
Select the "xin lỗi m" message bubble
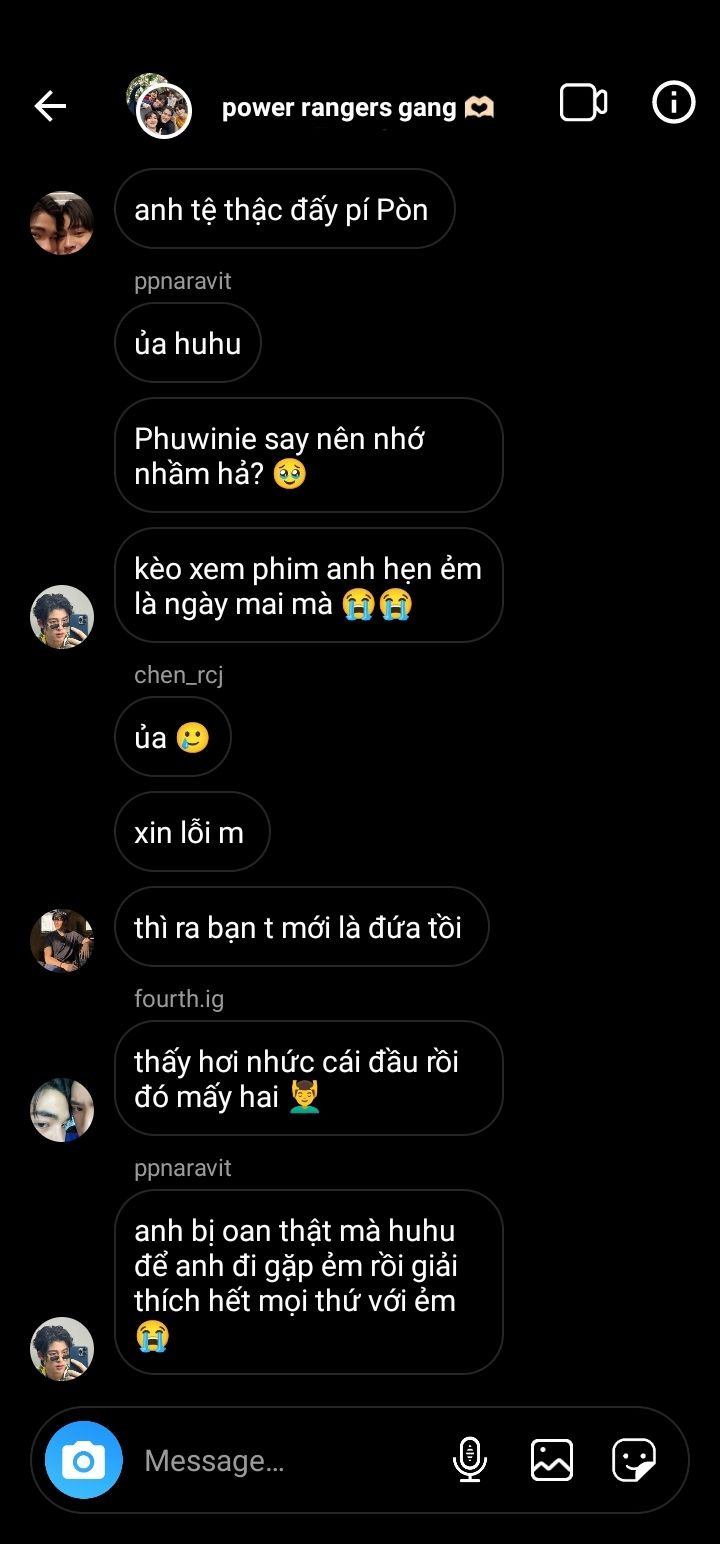[x=192, y=832]
